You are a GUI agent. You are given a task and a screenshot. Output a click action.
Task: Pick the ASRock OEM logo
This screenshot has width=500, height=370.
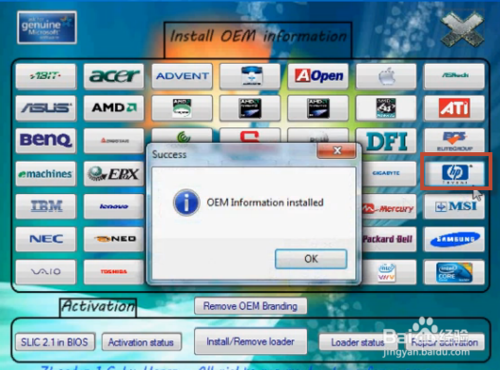coord(454,76)
